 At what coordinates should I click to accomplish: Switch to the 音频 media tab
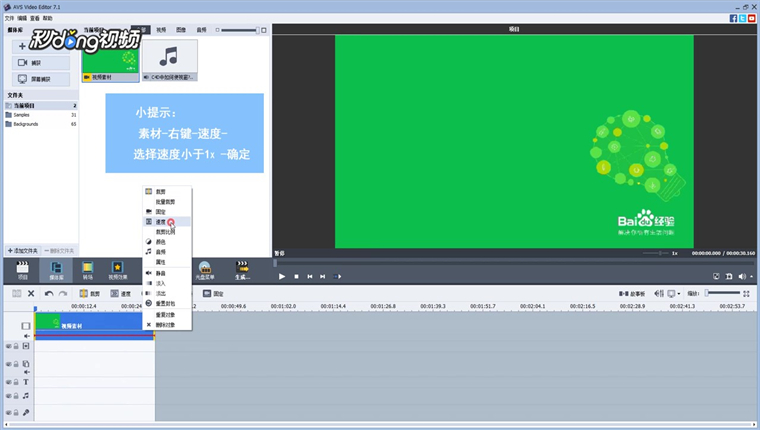201,30
